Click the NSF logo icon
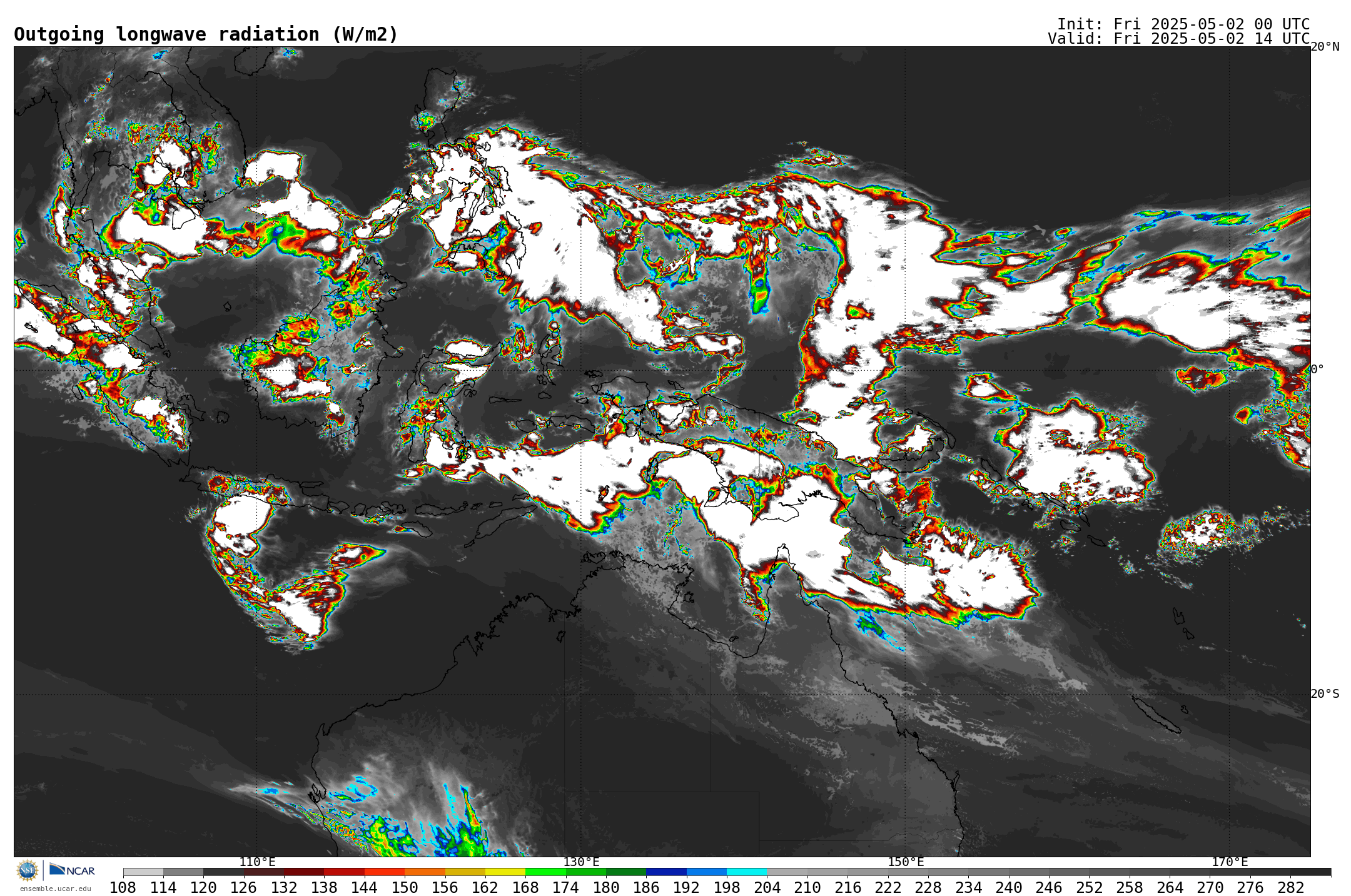 pyautogui.click(x=28, y=870)
